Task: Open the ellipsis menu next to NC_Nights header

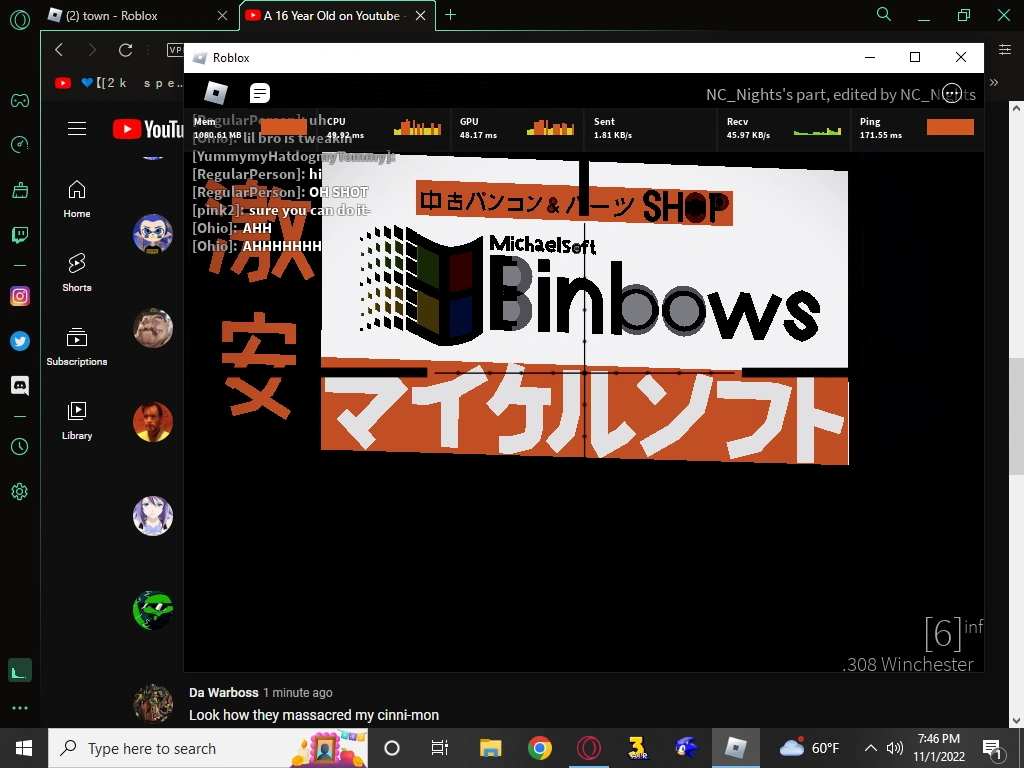Action: pos(951,92)
